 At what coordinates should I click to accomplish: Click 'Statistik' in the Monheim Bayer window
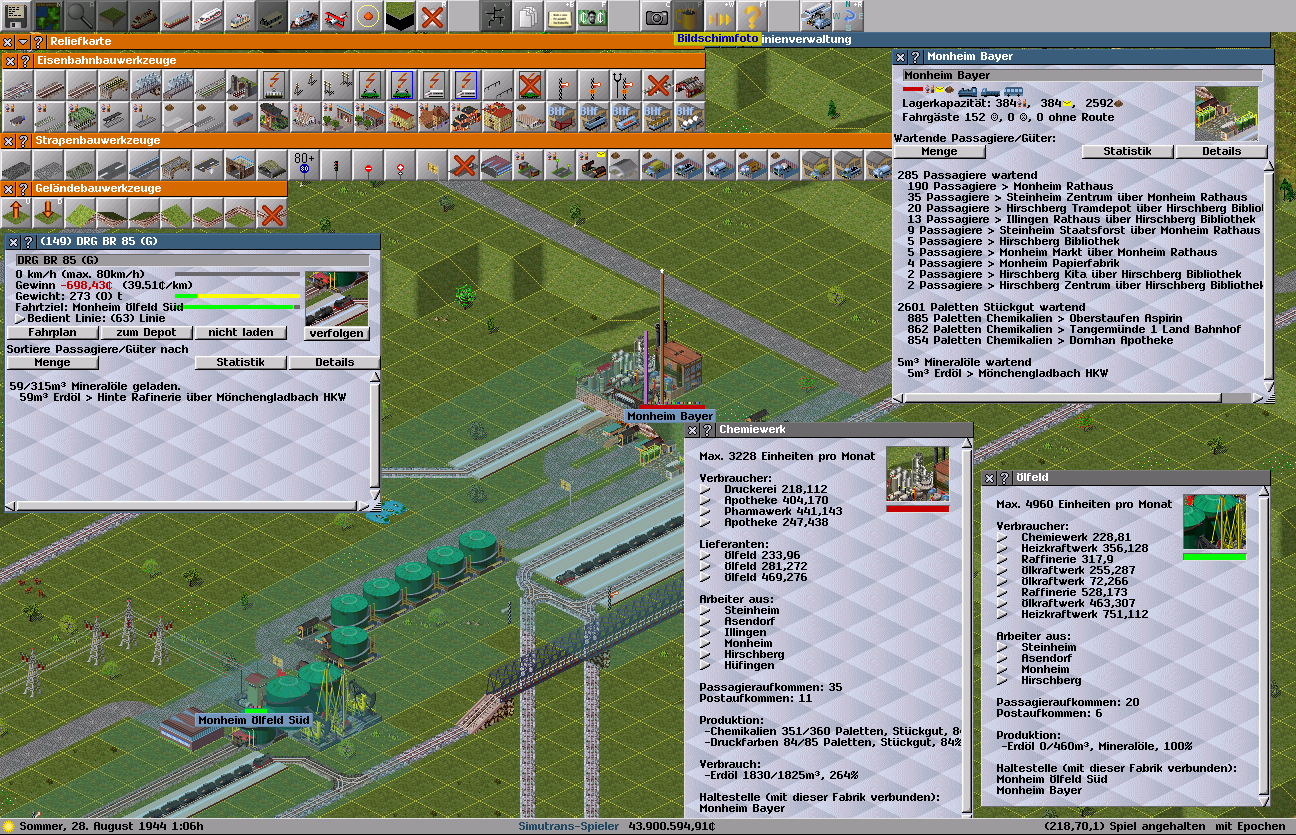(1126, 152)
